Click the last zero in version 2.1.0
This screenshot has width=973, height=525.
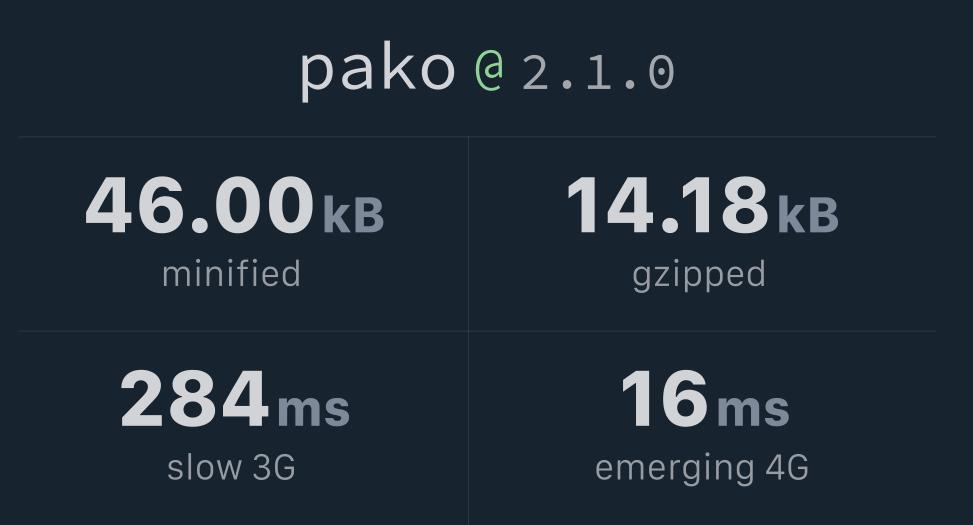tap(661, 72)
